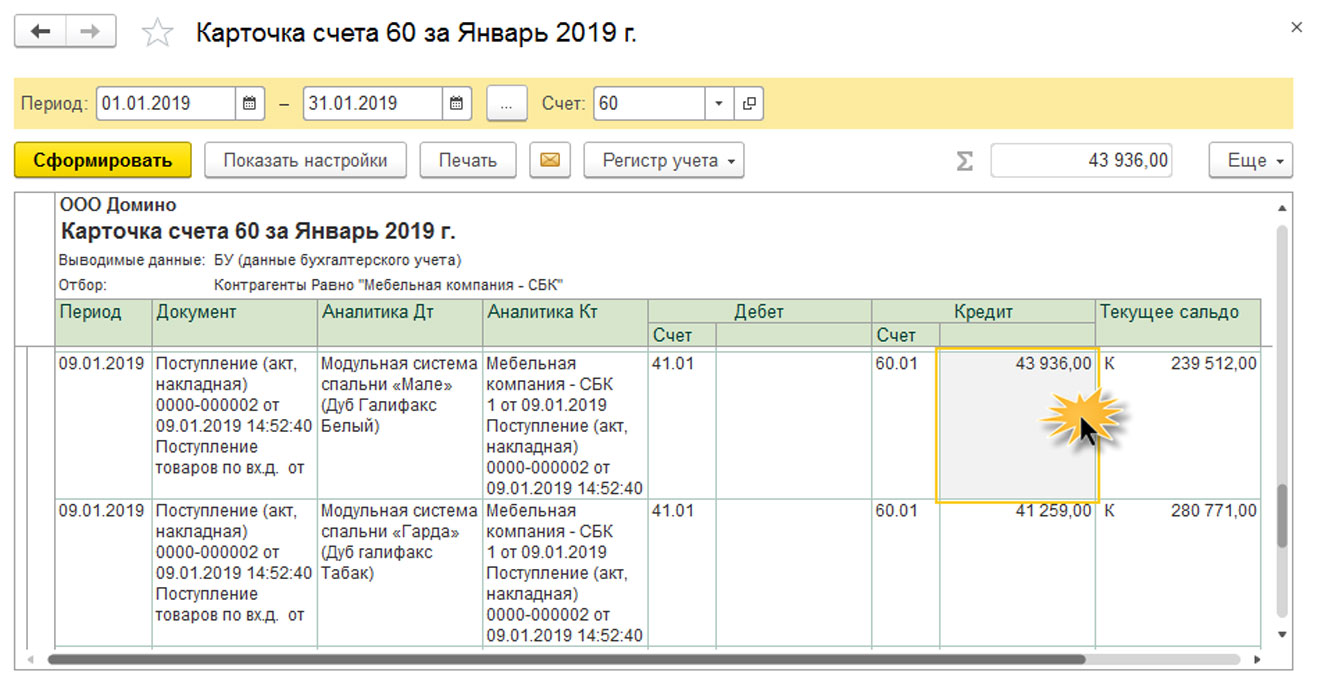Screen dimensions: 1317x683
Task: Click the sum sigma icon
Action: click(x=964, y=161)
